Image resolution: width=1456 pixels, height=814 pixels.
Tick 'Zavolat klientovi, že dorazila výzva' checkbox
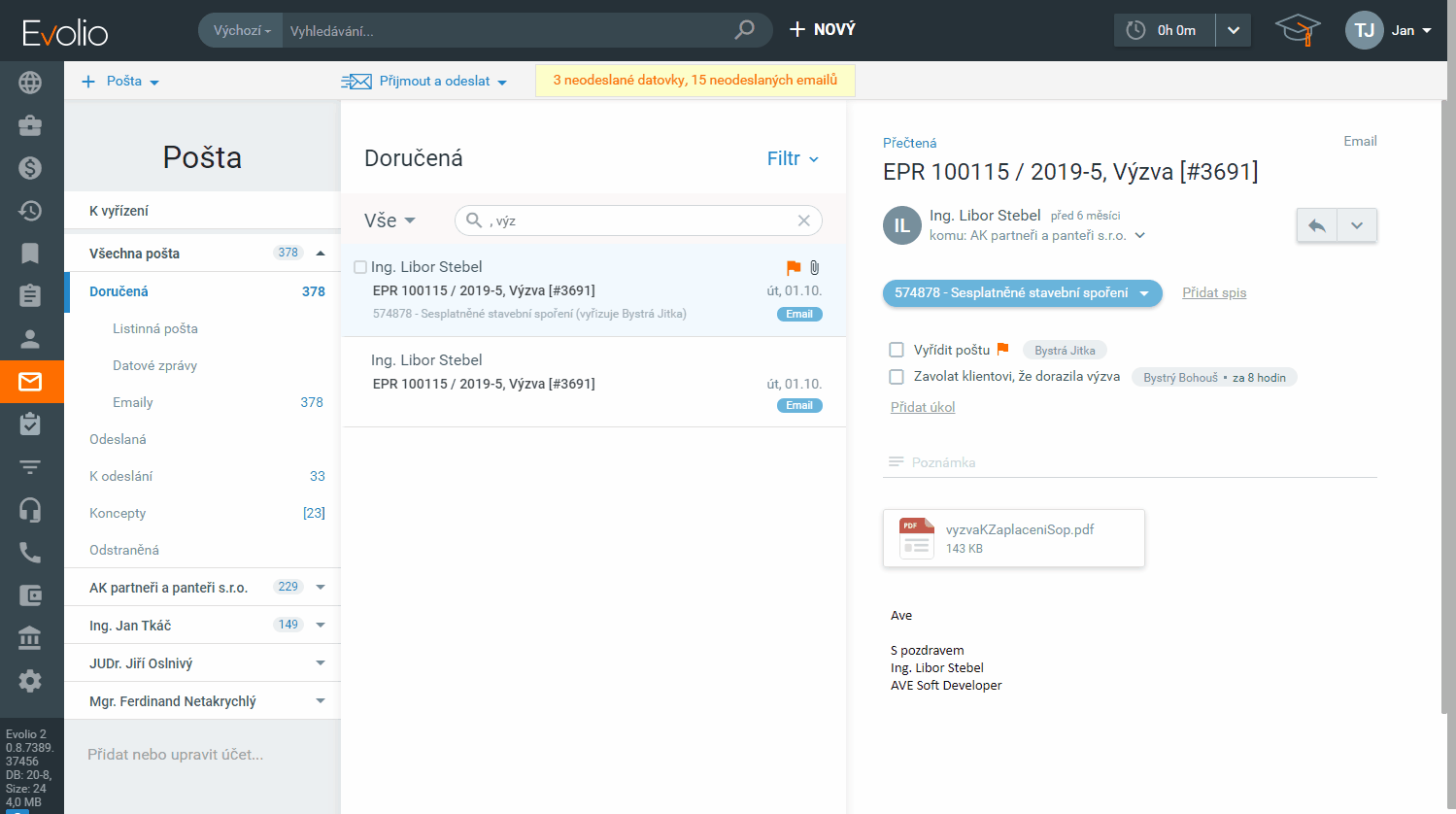point(897,377)
